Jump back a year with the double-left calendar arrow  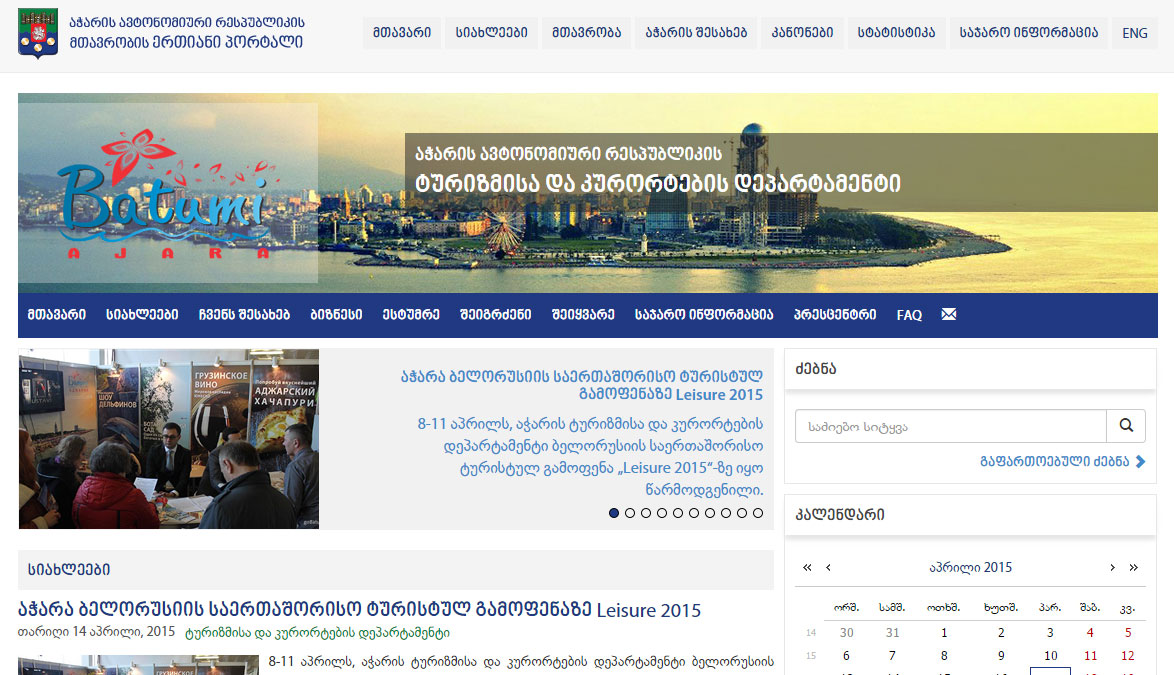807,567
